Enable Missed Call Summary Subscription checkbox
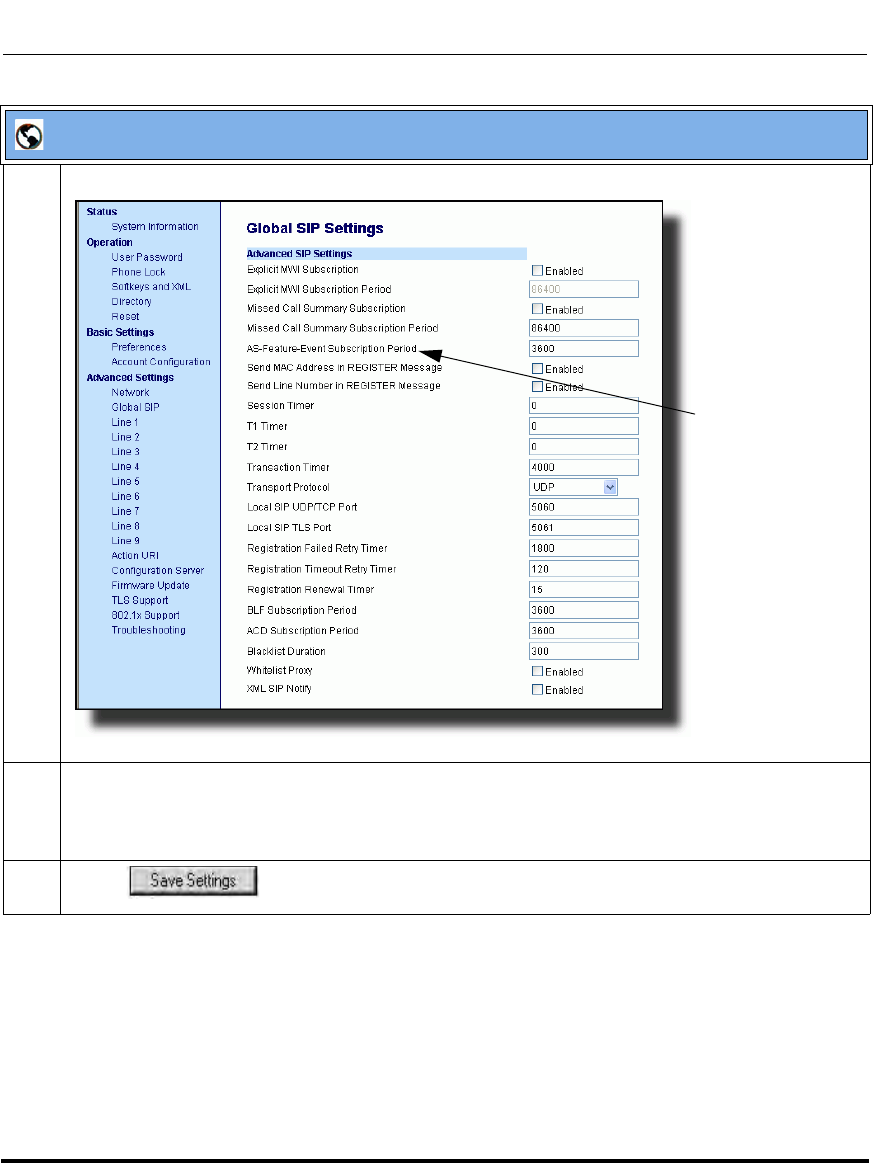873x1163 pixels. tap(537, 309)
